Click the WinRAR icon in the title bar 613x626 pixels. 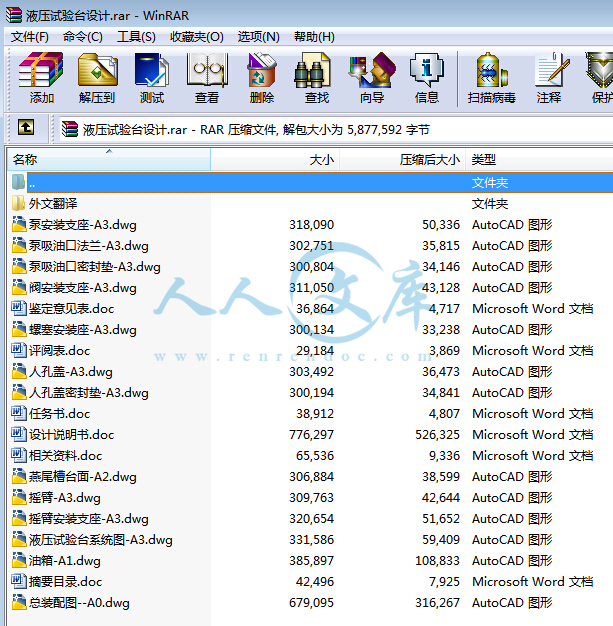click(x=14, y=15)
